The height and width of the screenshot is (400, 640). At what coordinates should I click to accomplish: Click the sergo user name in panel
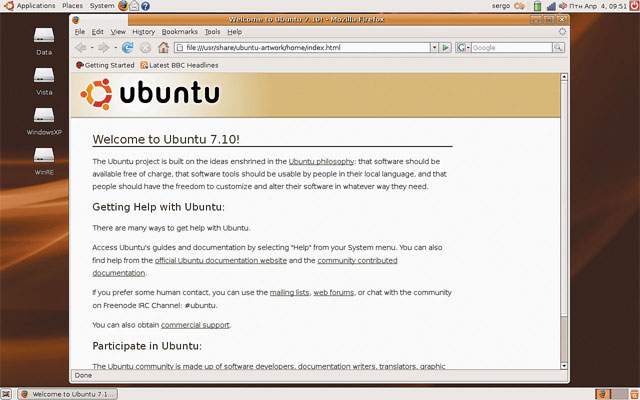pos(501,6)
